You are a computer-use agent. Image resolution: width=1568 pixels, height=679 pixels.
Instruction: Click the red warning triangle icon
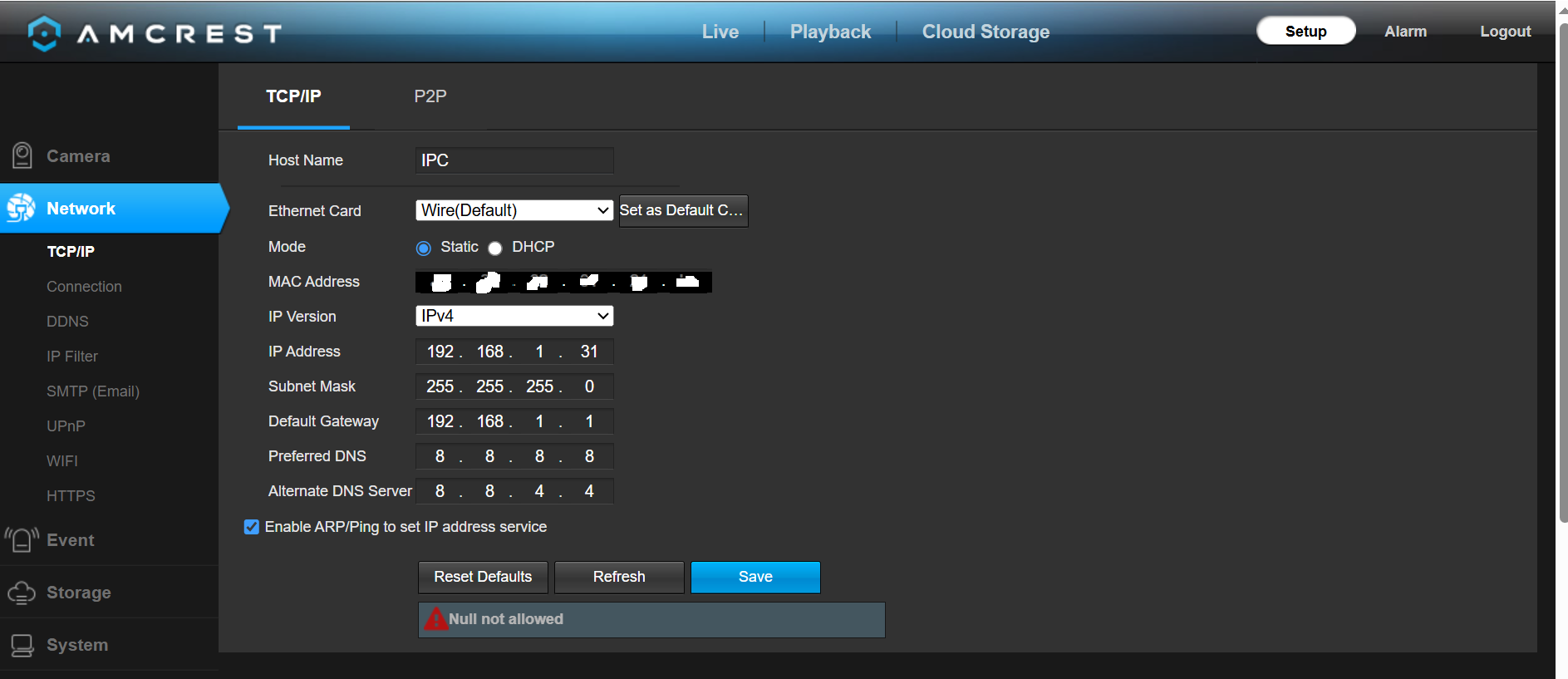[435, 619]
